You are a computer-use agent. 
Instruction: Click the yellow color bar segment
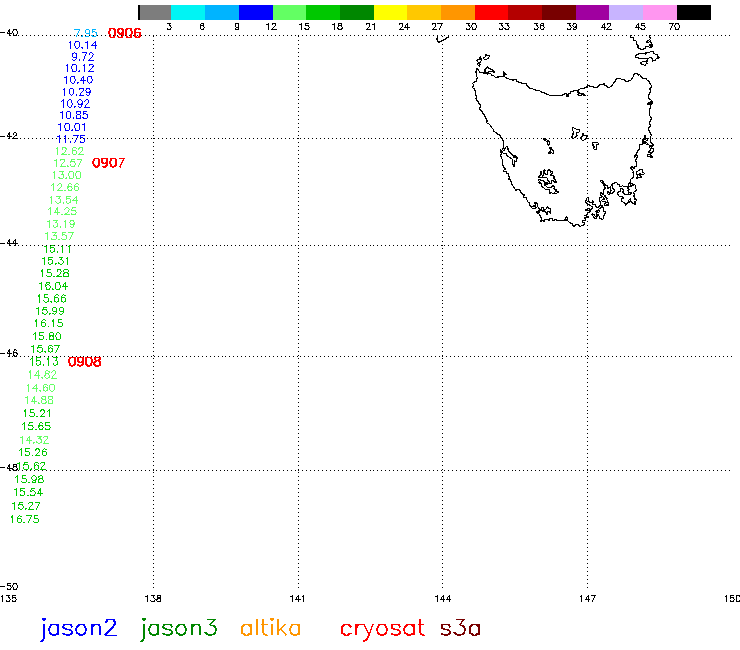click(x=390, y=12)
